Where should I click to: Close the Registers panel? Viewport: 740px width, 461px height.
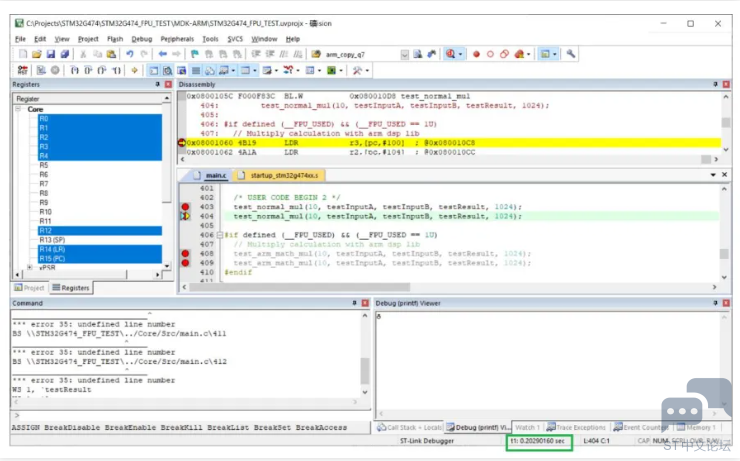[x=168, y=84]
